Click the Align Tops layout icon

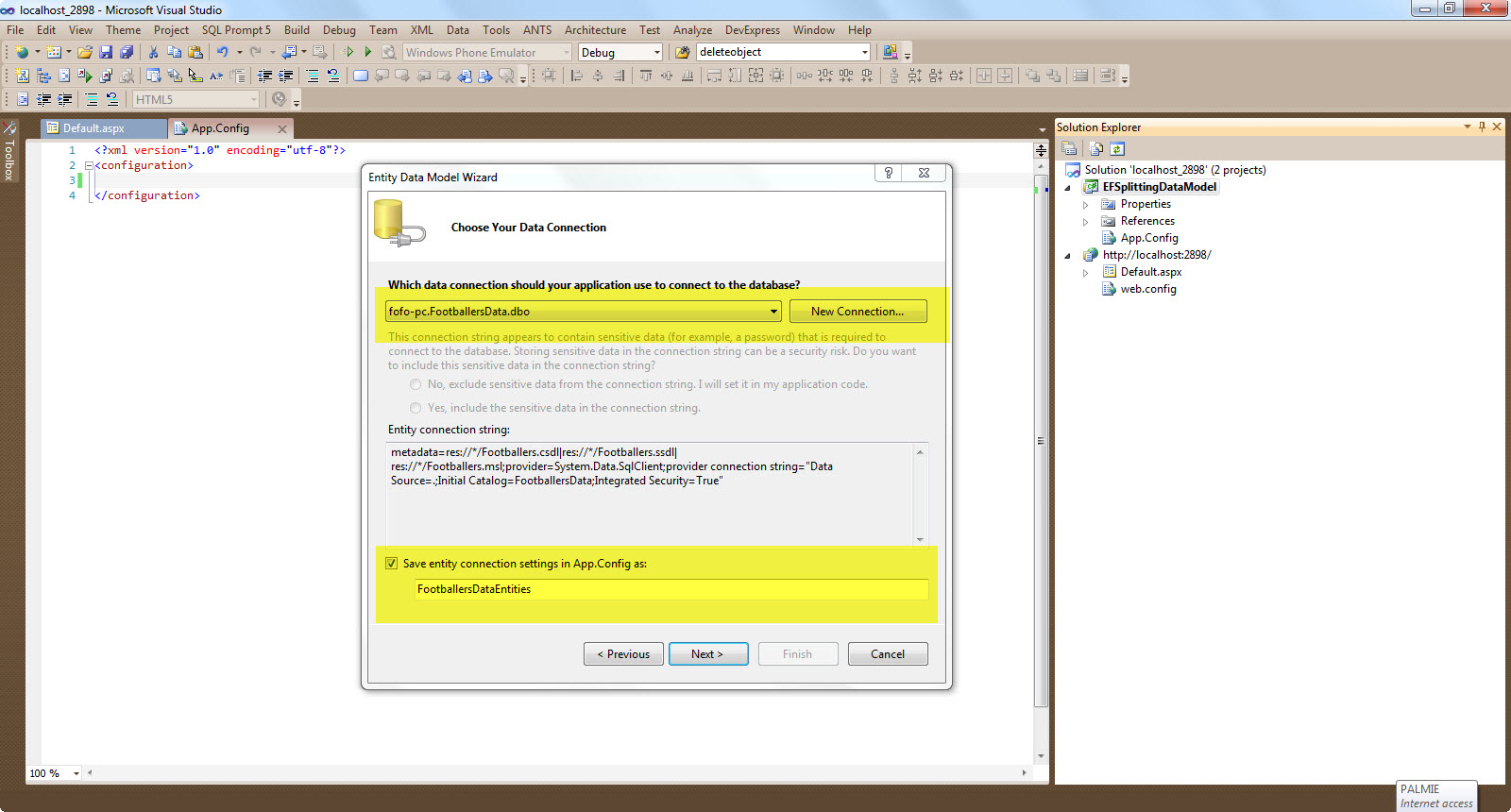pos(646,76)
